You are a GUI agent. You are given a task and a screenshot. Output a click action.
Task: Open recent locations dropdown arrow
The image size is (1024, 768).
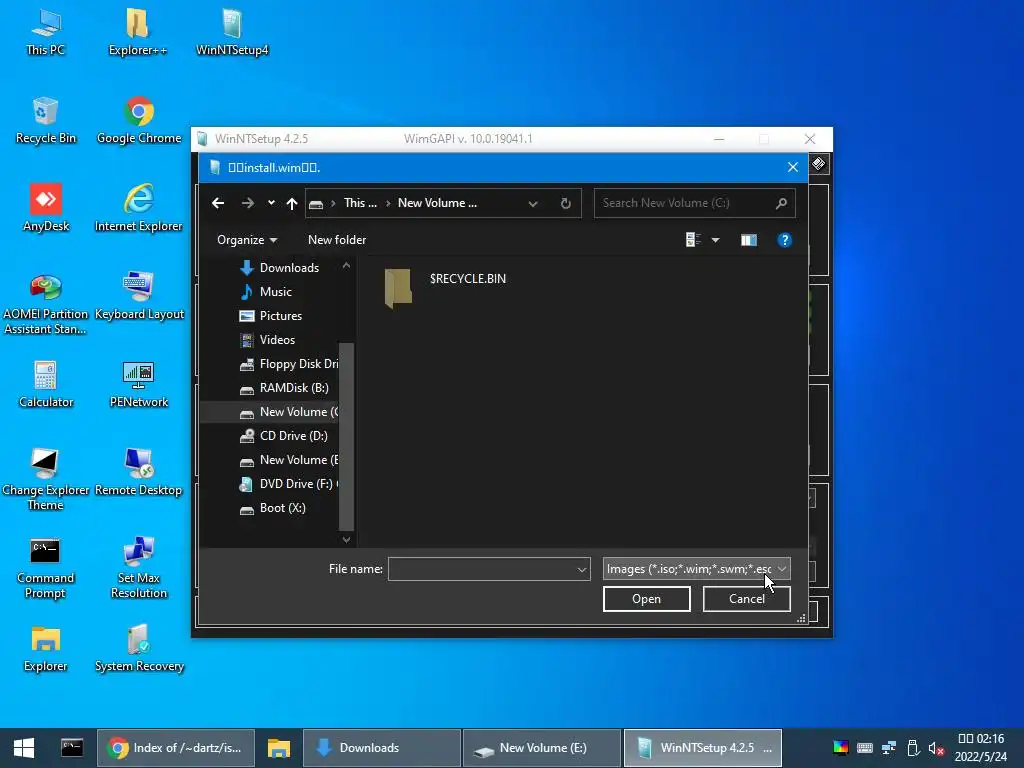tap(271, 203)
